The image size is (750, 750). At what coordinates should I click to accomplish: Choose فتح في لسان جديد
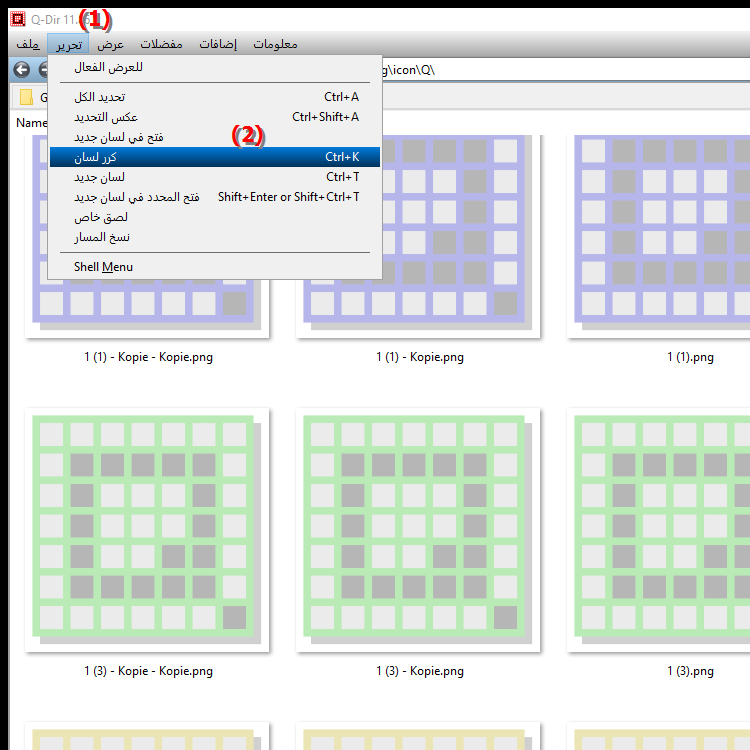click(215, 137)
